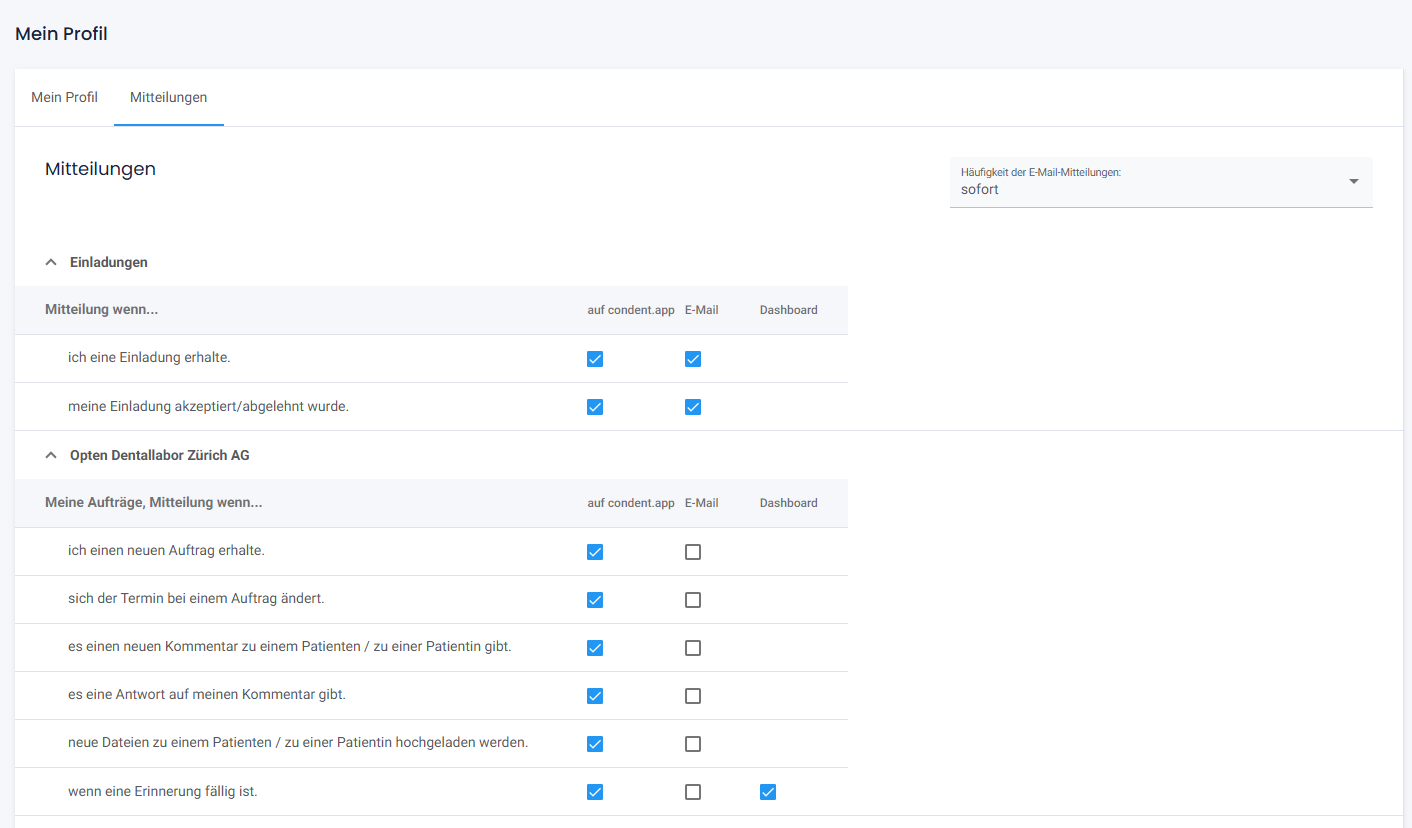1412x828 pixels.
Task: Enable E-Mail for 'sich der Termin ändert'
Action: pyautogui.click(x=693, y=600)
